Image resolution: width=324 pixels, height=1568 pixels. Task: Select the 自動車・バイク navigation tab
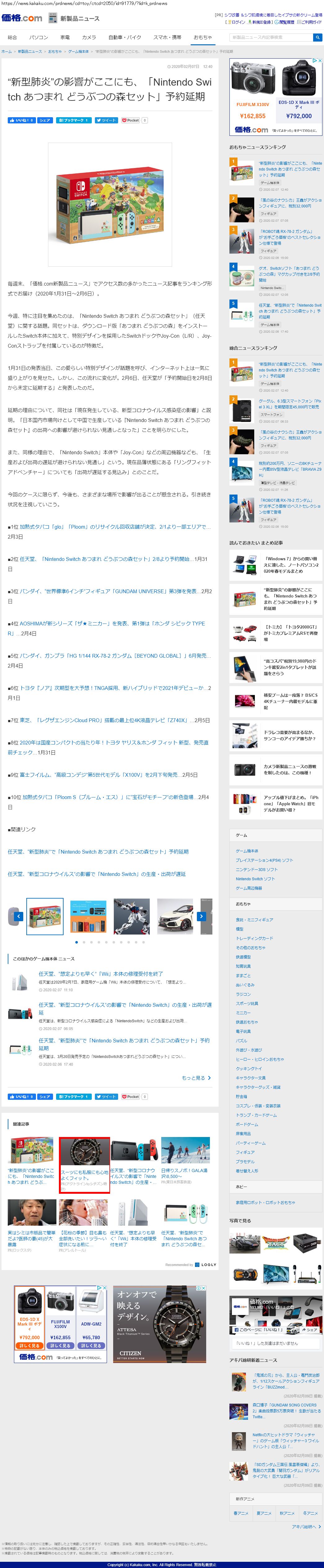coord(125,38)
